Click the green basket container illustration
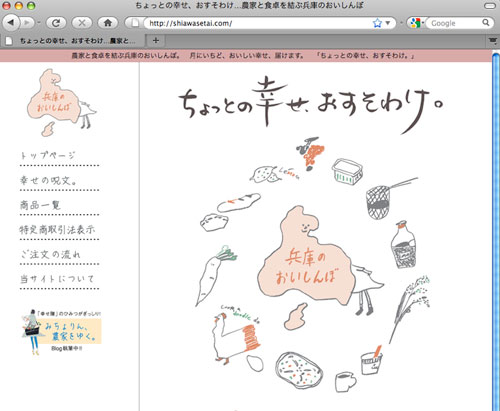Viewport: 500px width, 411px height. pos(347,171)
